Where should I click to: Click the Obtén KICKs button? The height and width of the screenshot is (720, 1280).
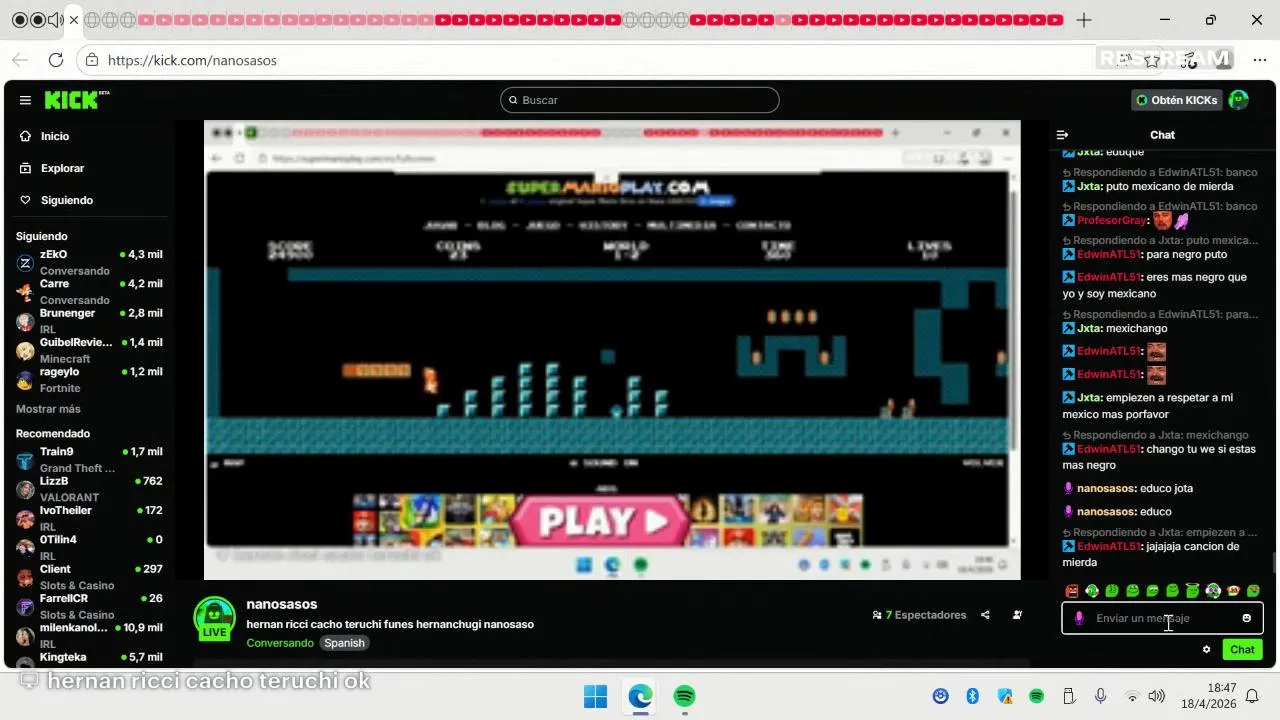[1177, 100]
